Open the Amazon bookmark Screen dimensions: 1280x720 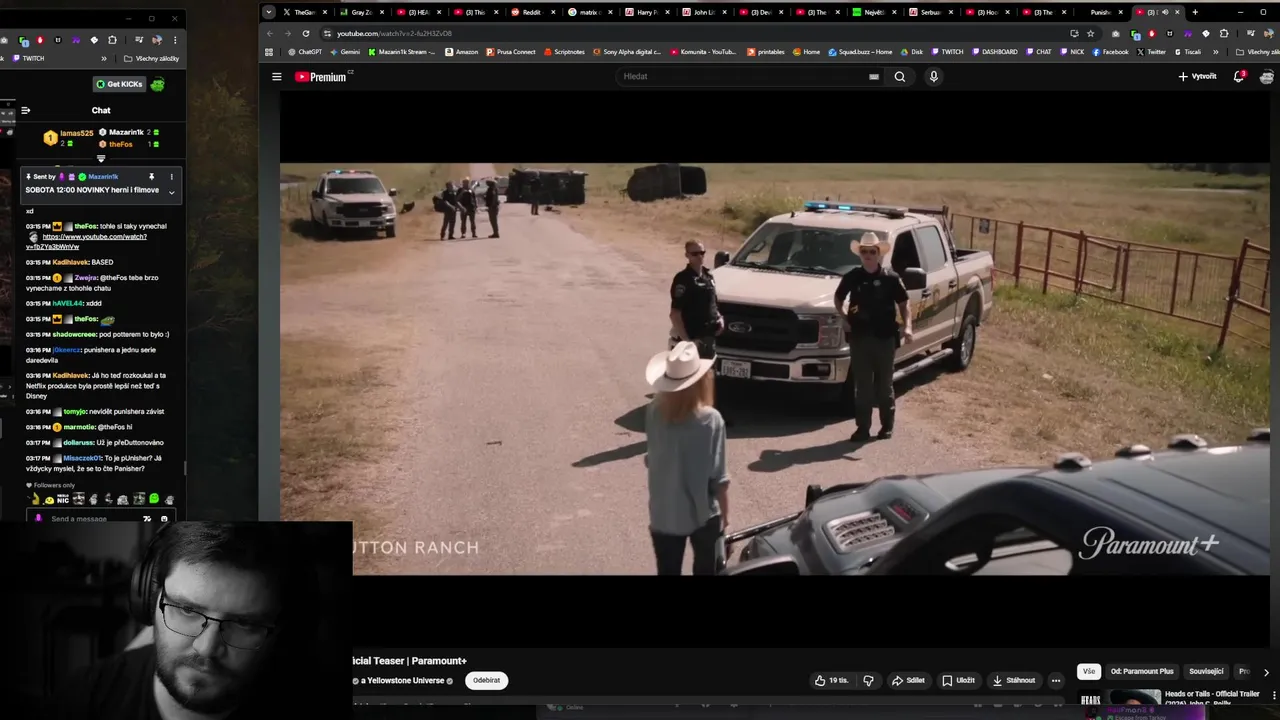(x=461, y=52)
